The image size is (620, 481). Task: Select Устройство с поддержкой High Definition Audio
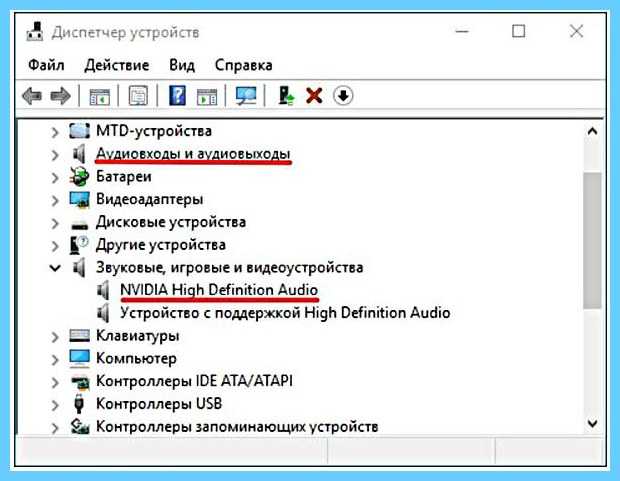click(285, 313)
